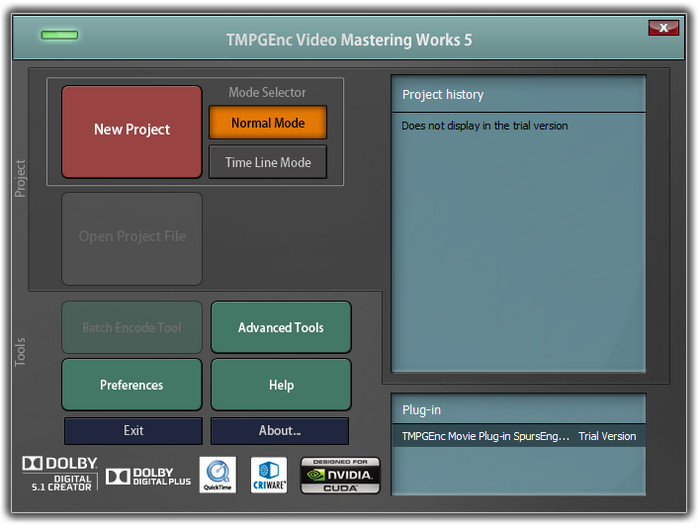
Task: Click the Mode Selector label
Action: [x=267, y=92]
